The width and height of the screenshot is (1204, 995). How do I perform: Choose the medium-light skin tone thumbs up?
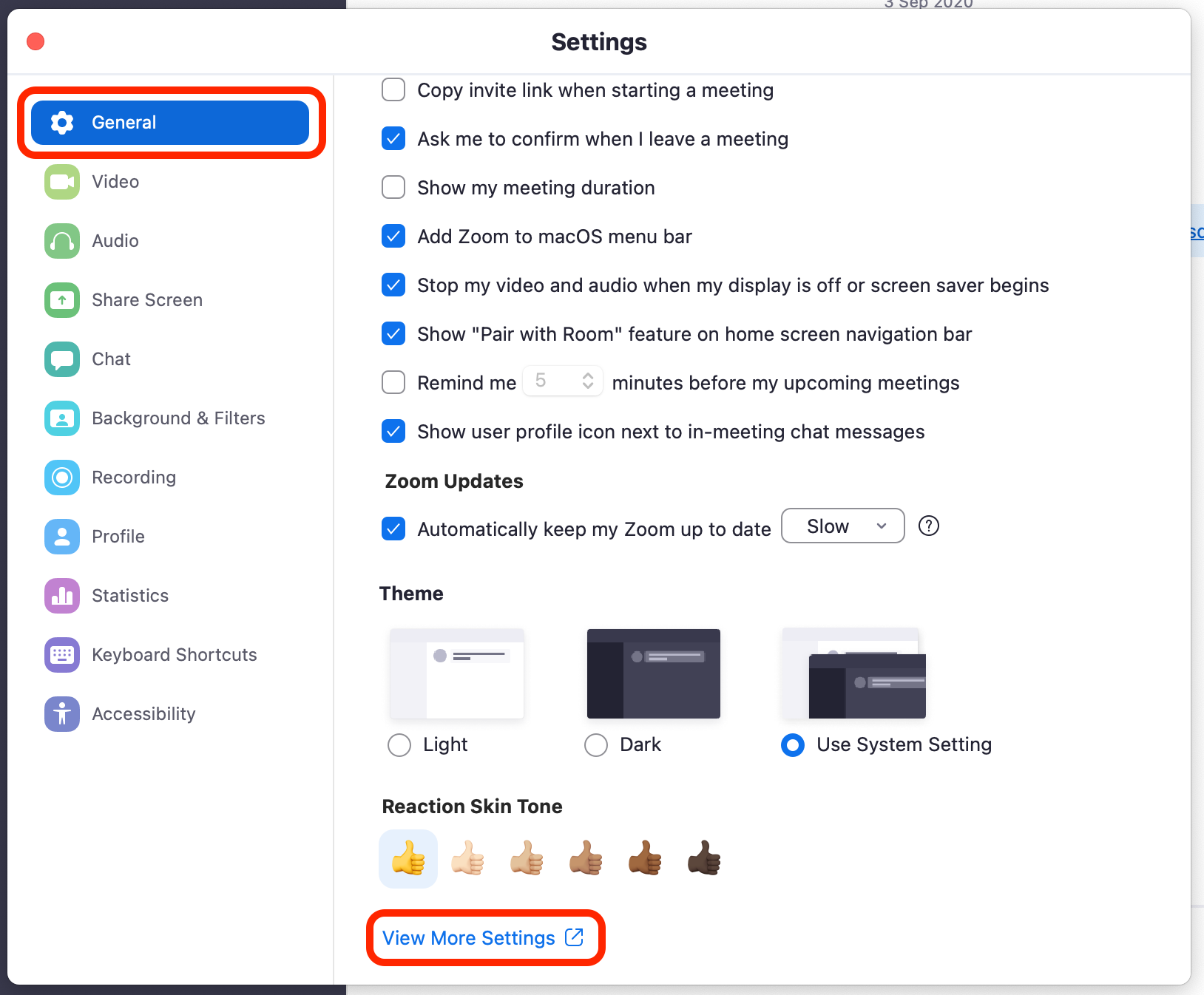pos(527,859)
